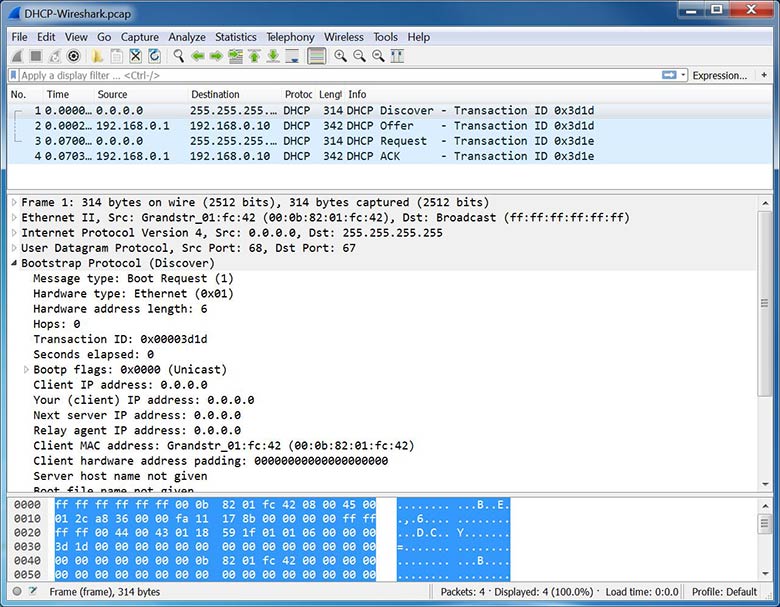
Task: Click the capture options gear icon
Action: (73, 56)
